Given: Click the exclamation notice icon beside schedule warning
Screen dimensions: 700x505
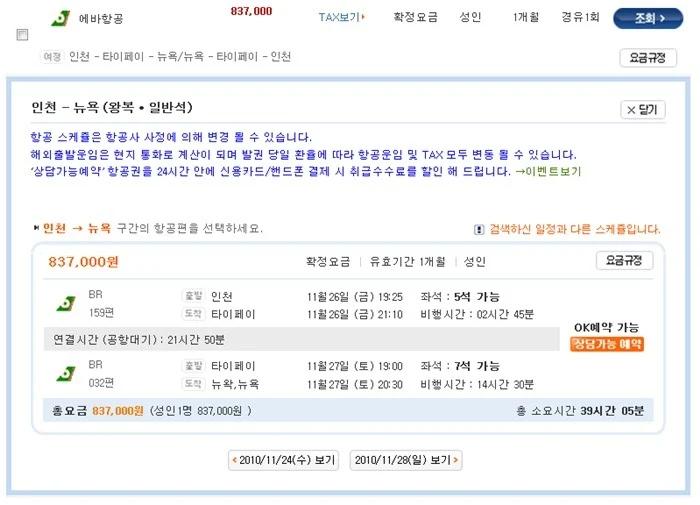Looking at the screenshot, I should [x=479, y=230].
